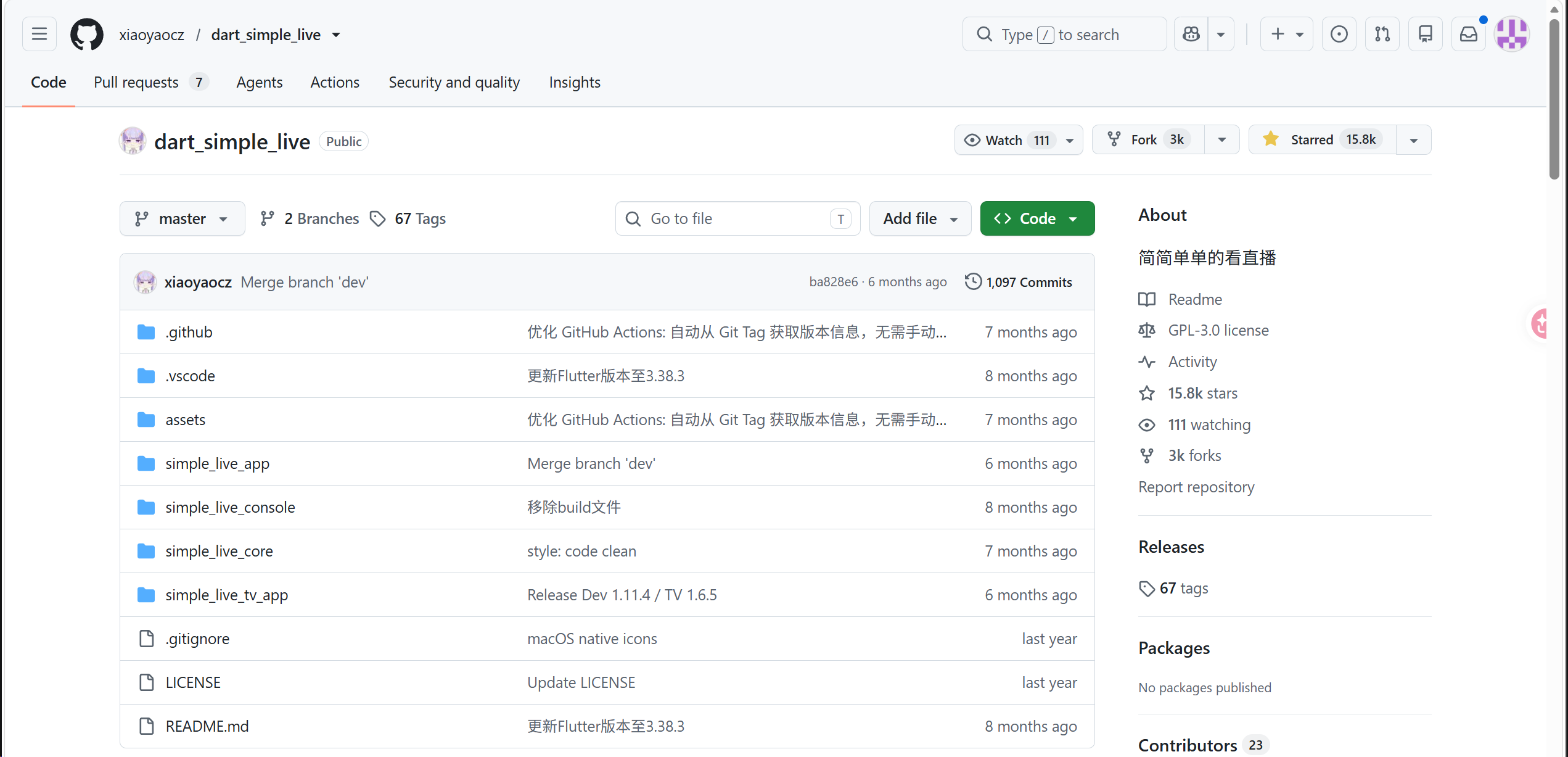Open the notifications inbox icon
Screen dimensions: 1568x757
1469,34
